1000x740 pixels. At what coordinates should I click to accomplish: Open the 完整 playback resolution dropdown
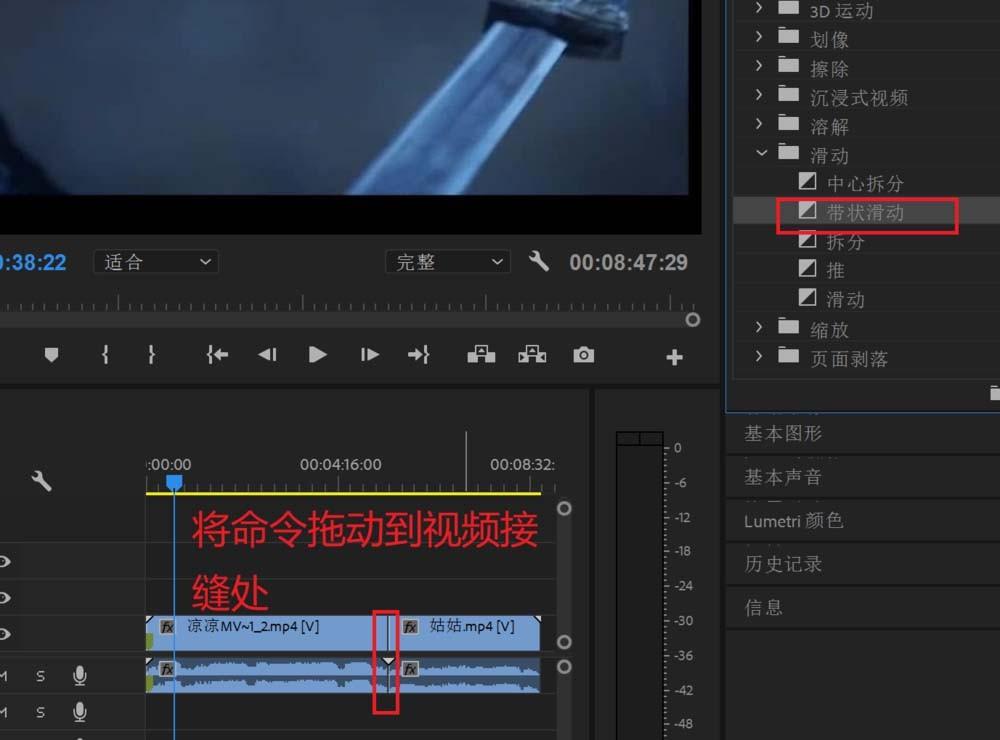point(447,261)
